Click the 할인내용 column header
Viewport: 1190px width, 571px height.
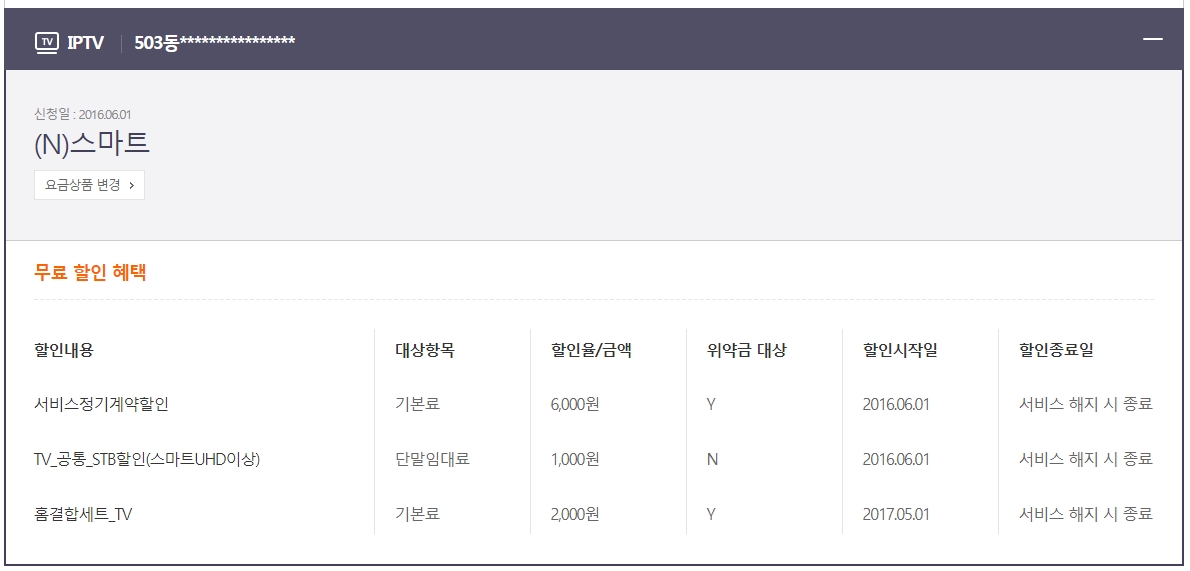(x=64, y=350)
